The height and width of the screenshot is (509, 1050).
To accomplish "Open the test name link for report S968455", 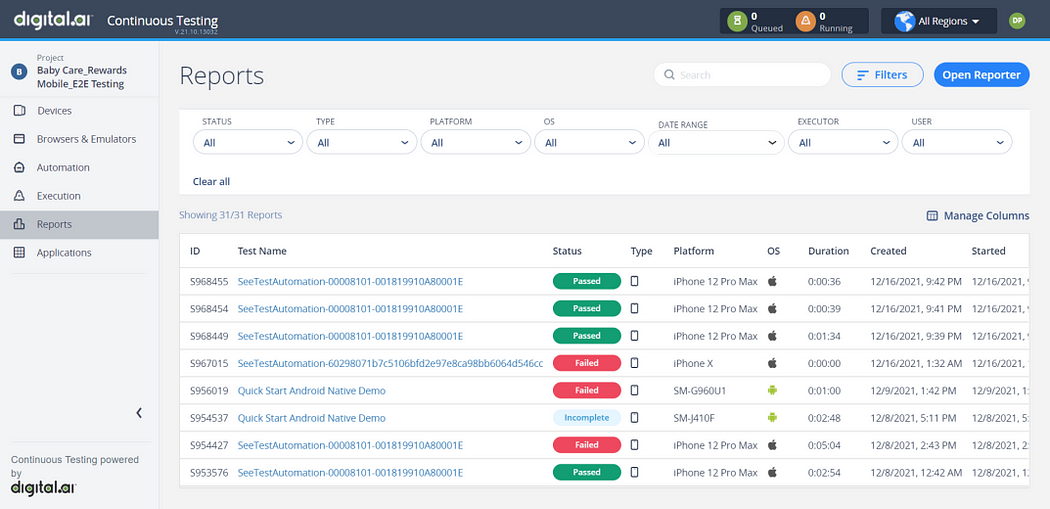I will pyautogui.click(x=350, y=281).
